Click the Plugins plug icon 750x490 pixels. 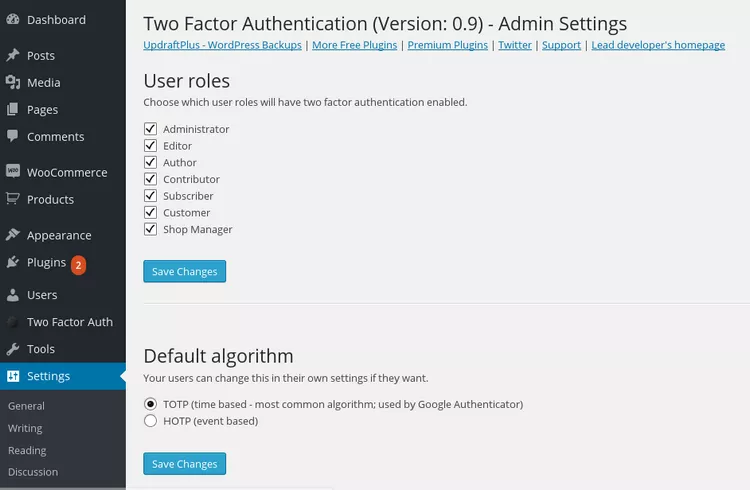pos(13,263)
